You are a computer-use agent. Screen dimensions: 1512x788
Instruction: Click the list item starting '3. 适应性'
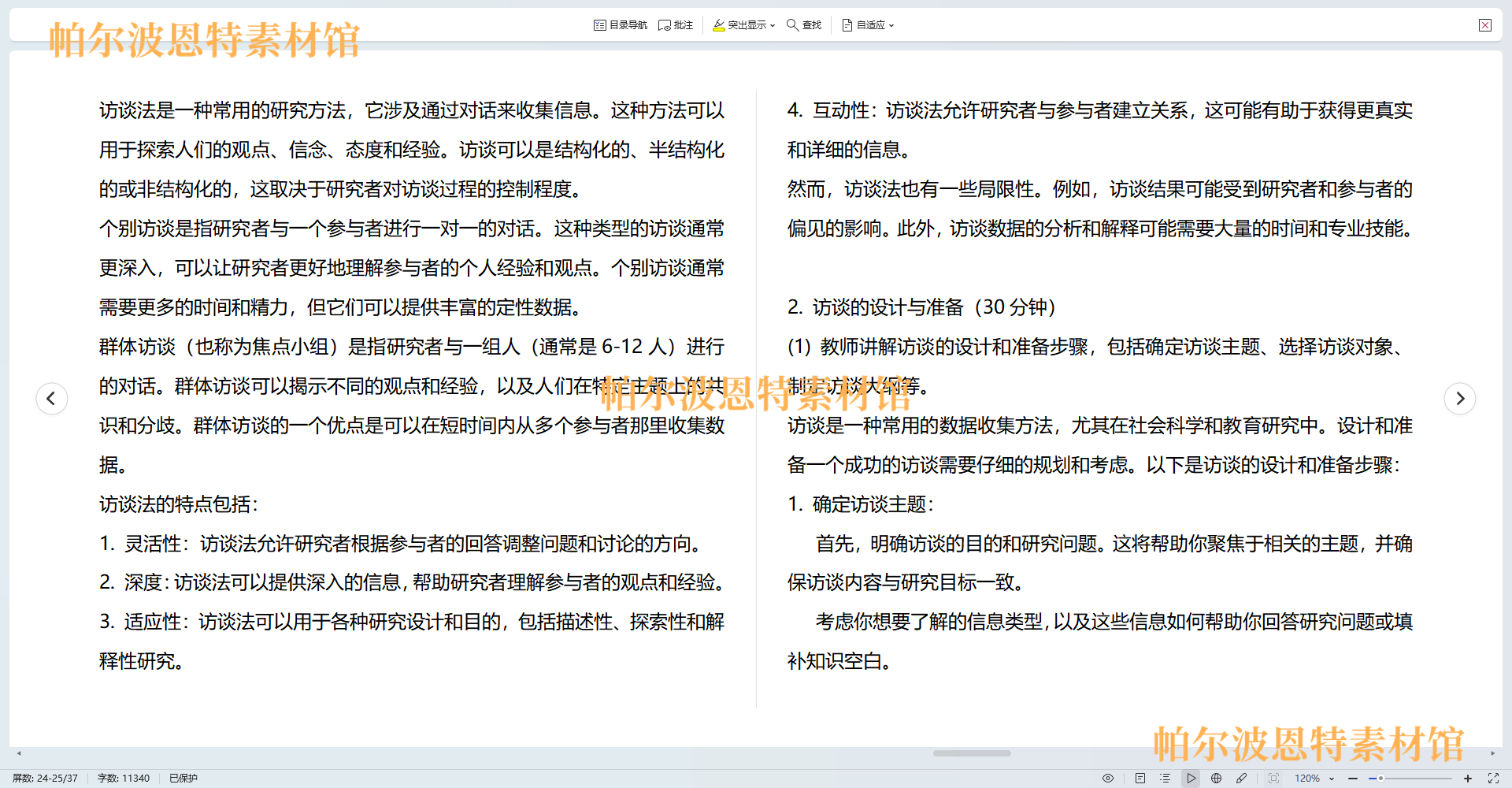(412, 641)
